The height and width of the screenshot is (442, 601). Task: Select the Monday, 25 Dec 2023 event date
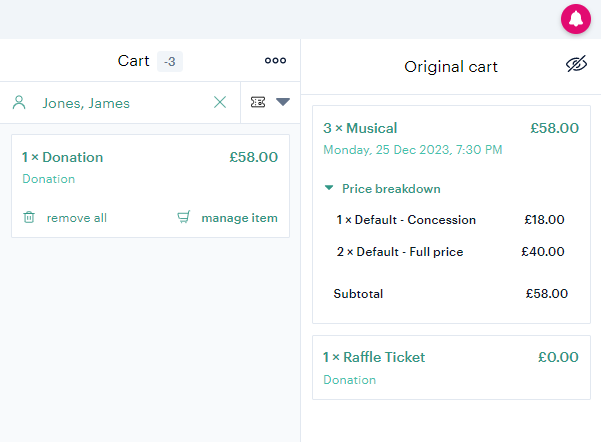413,150
